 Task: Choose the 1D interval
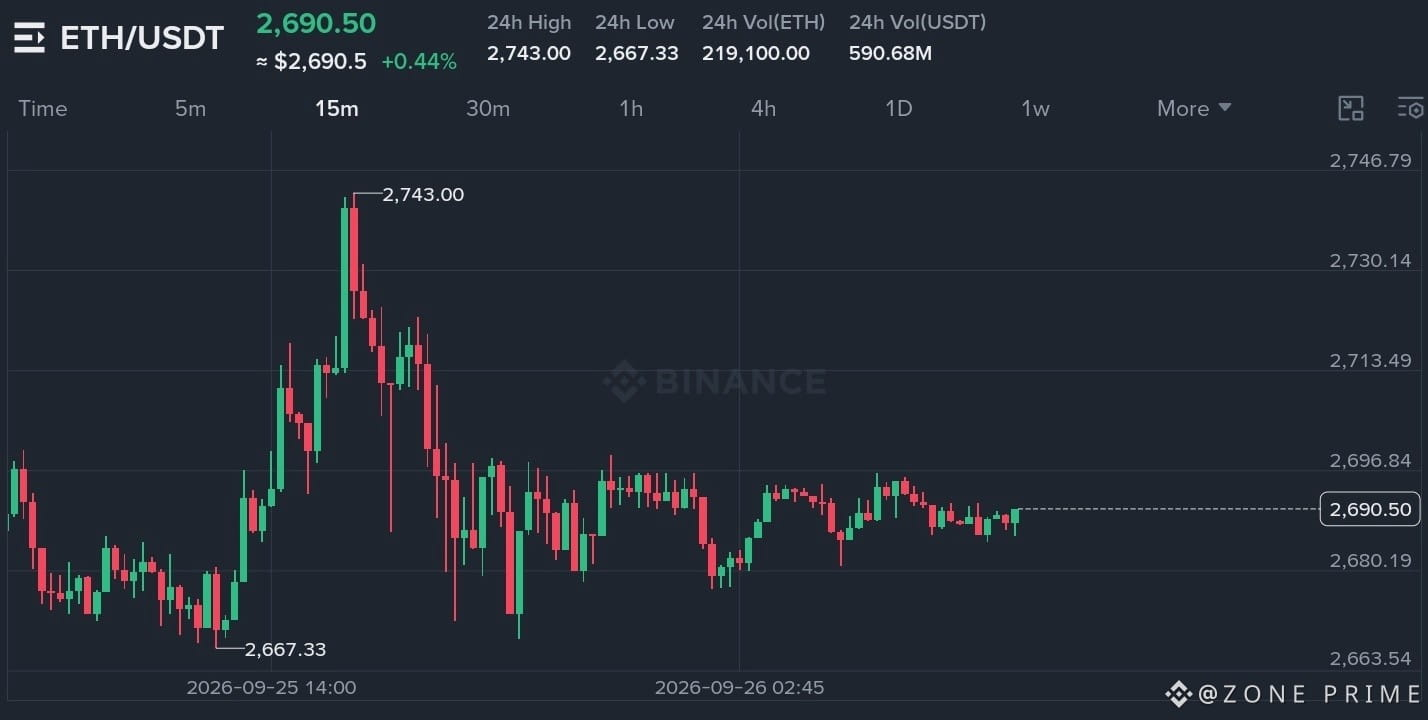tap(899, 108)
